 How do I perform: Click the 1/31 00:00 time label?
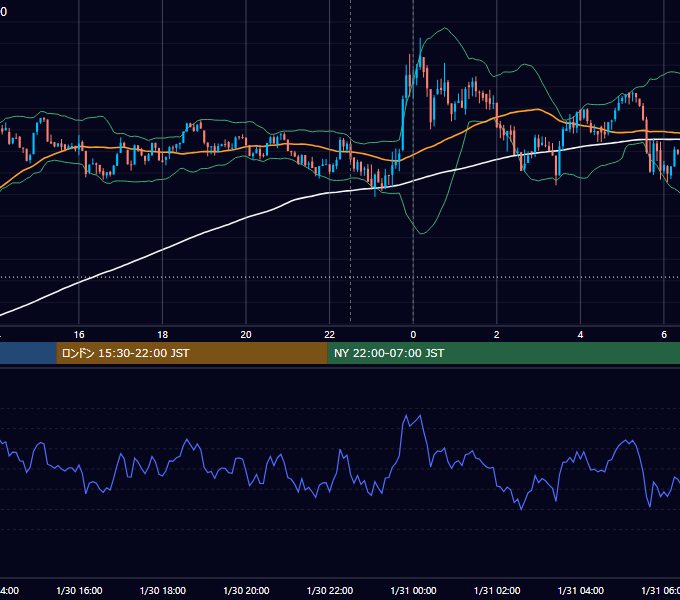413,590
